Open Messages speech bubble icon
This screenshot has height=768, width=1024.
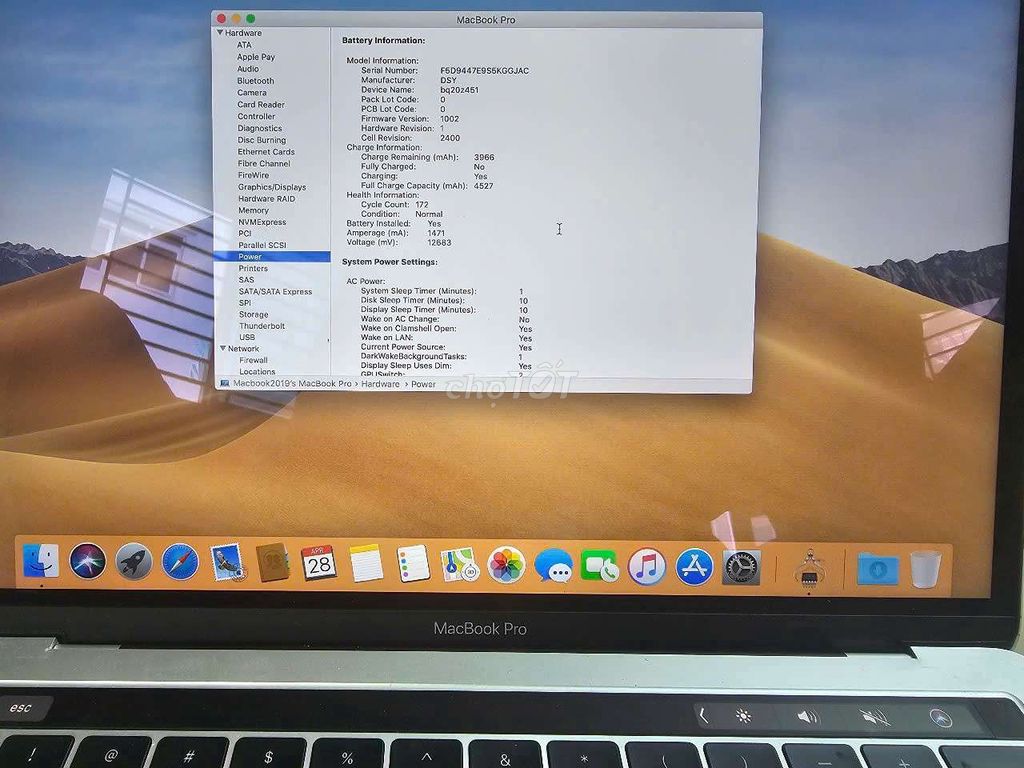point(554,566)
